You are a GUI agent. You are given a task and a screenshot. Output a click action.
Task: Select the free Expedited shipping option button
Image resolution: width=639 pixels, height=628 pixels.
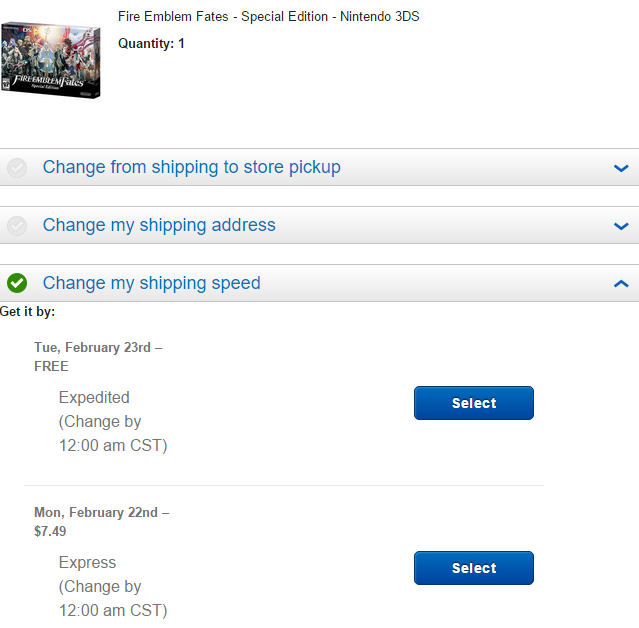coord(474,403)
